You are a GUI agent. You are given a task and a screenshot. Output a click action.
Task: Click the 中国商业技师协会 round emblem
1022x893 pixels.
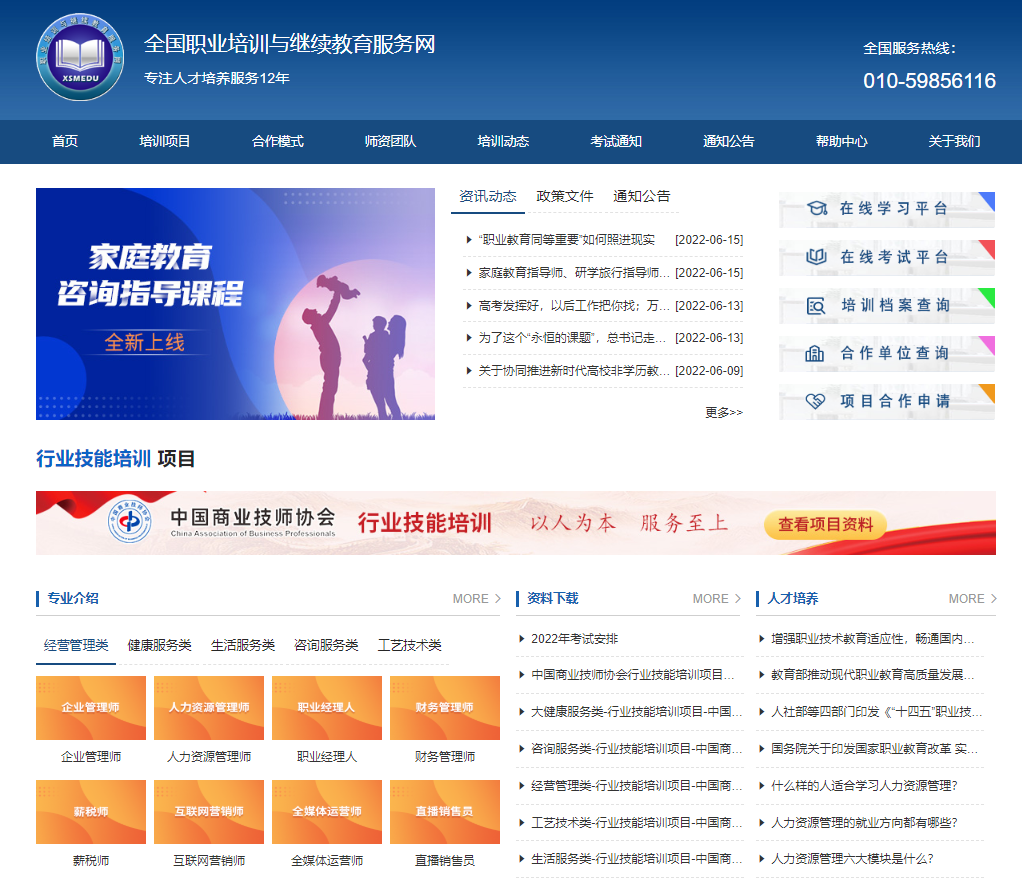coord(130,523)
